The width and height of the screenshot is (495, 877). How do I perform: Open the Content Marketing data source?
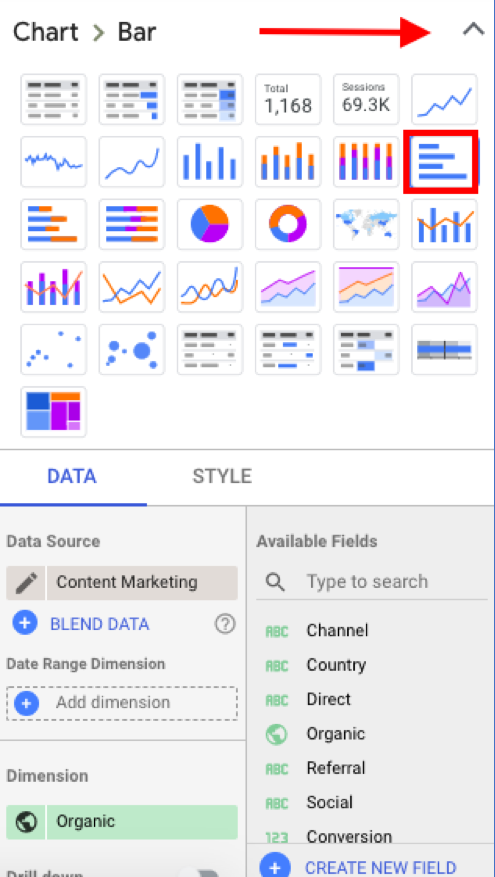pos(142,583)
